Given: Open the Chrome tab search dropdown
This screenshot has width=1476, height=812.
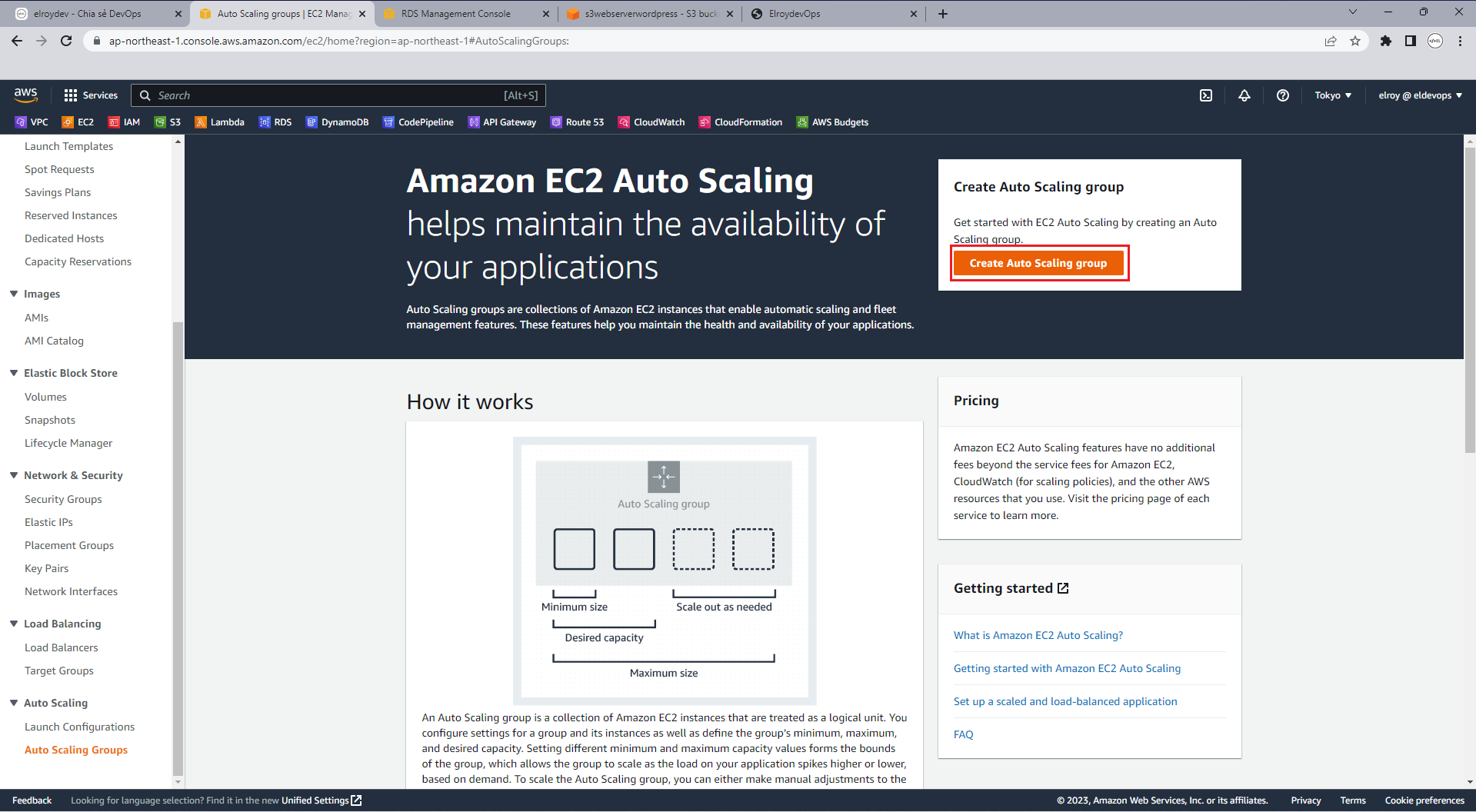Looking at the screenshot, I should point(1352,12).
